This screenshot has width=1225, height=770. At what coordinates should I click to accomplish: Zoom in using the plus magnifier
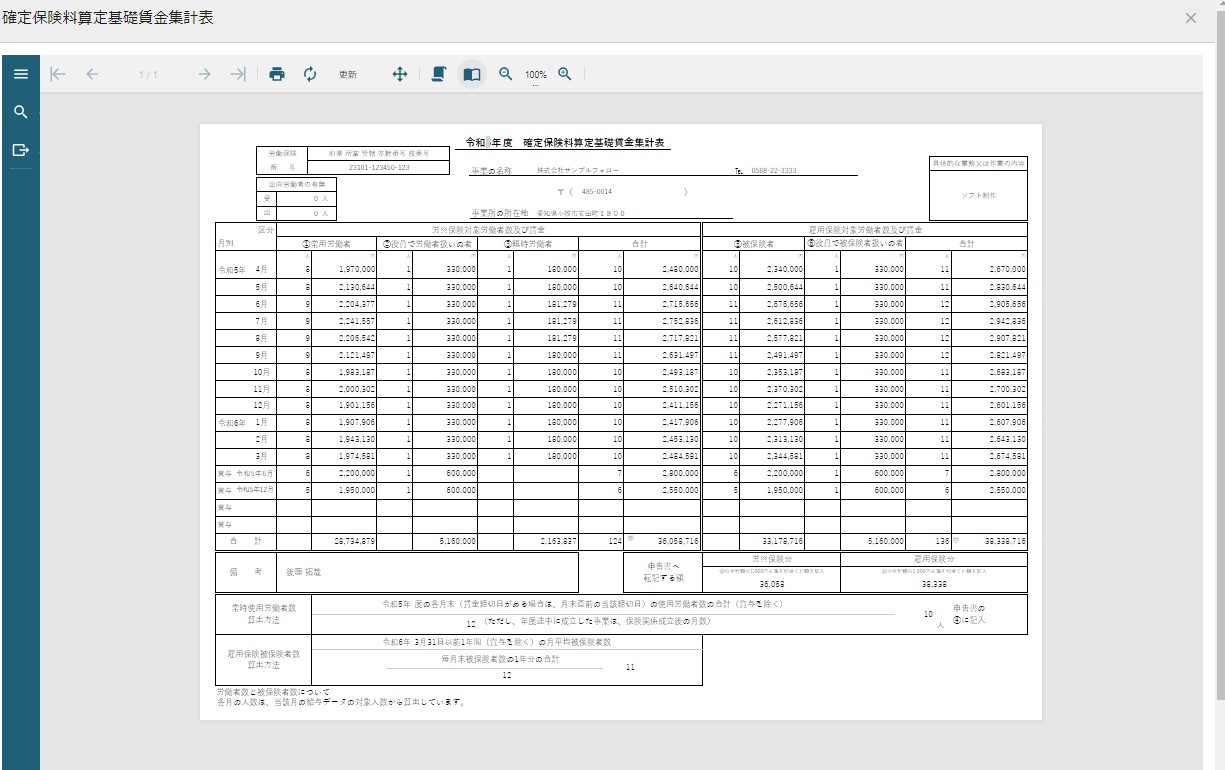tap(565, 74)
